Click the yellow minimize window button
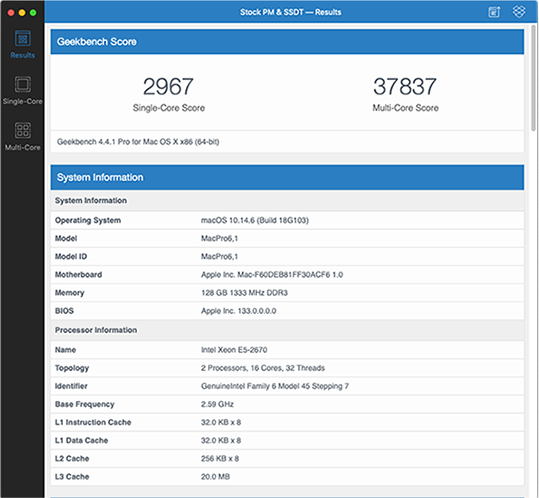539x498 pixels. coord(22,13)
